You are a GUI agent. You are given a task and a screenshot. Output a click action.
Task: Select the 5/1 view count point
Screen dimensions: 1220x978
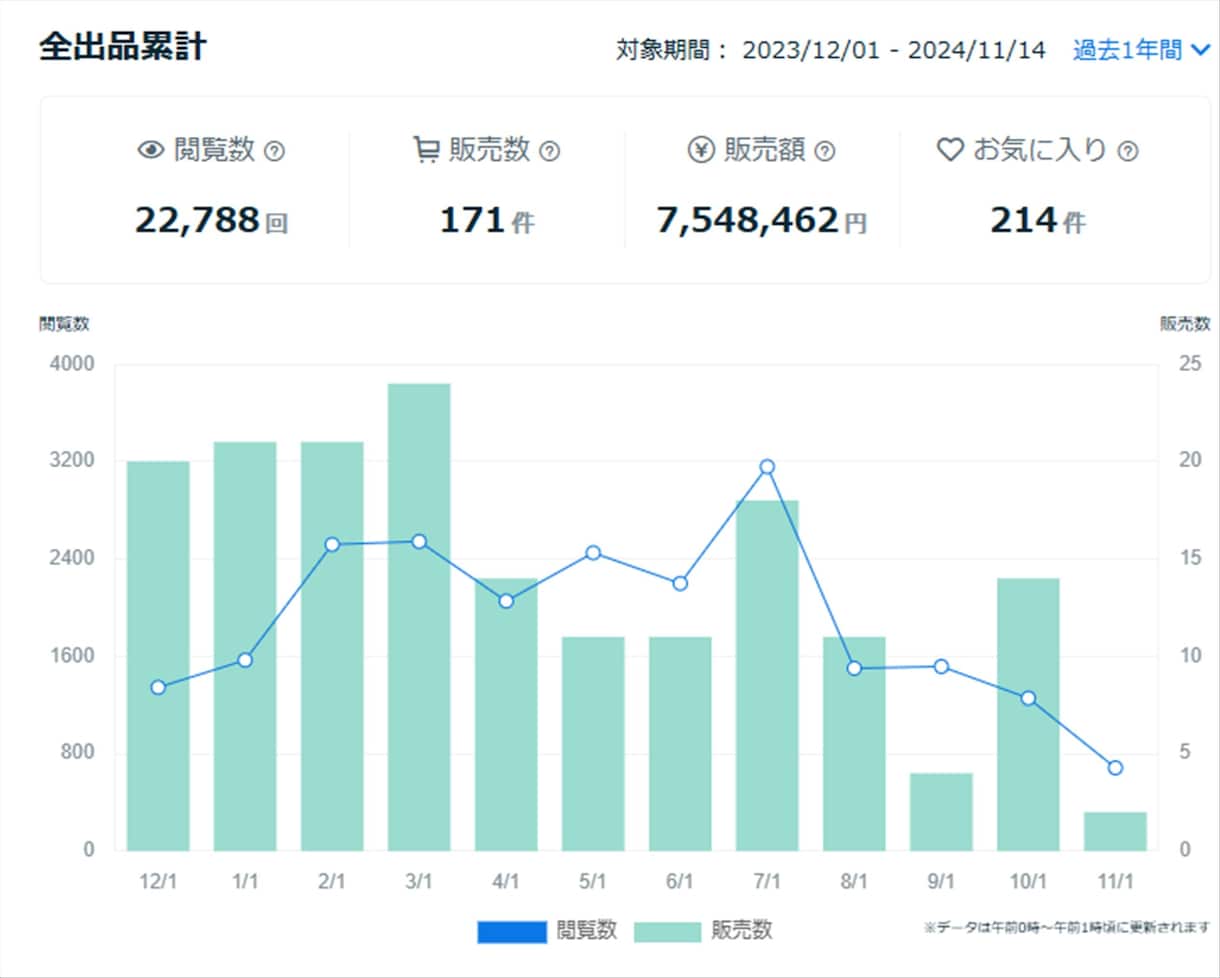tap(593, 553)
